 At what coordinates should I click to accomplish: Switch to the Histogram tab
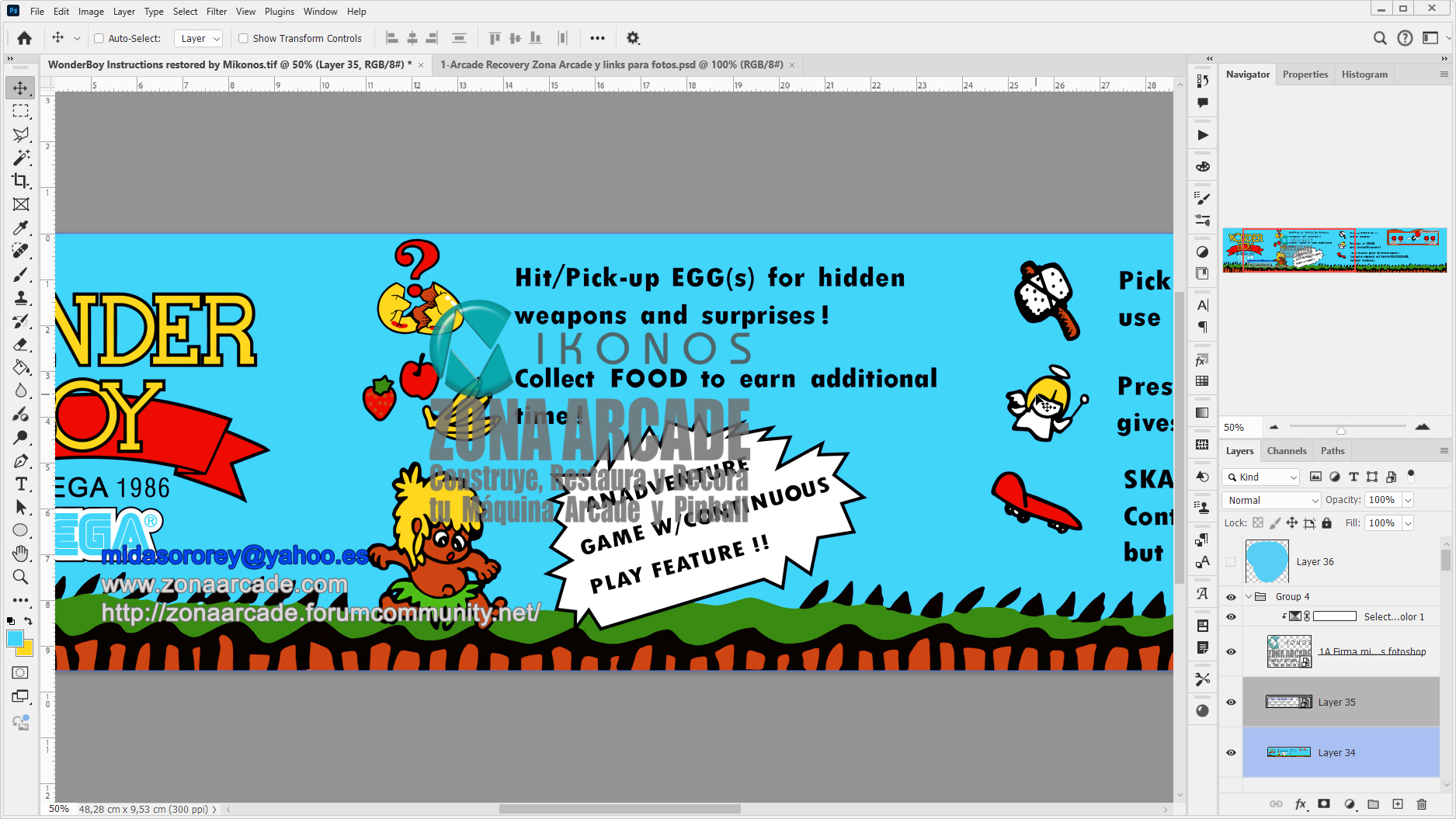point(1364,75)
